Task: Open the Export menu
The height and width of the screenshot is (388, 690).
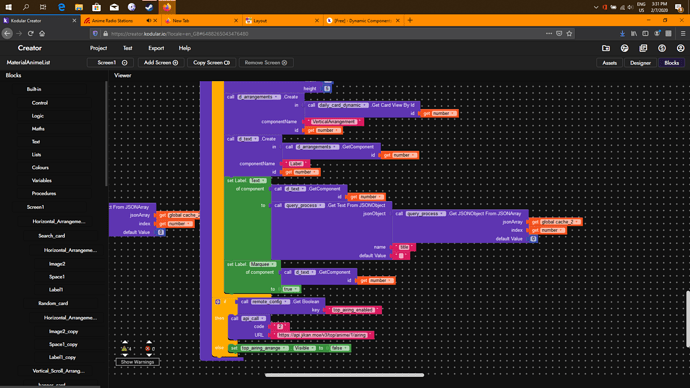Action: (156, 48)
